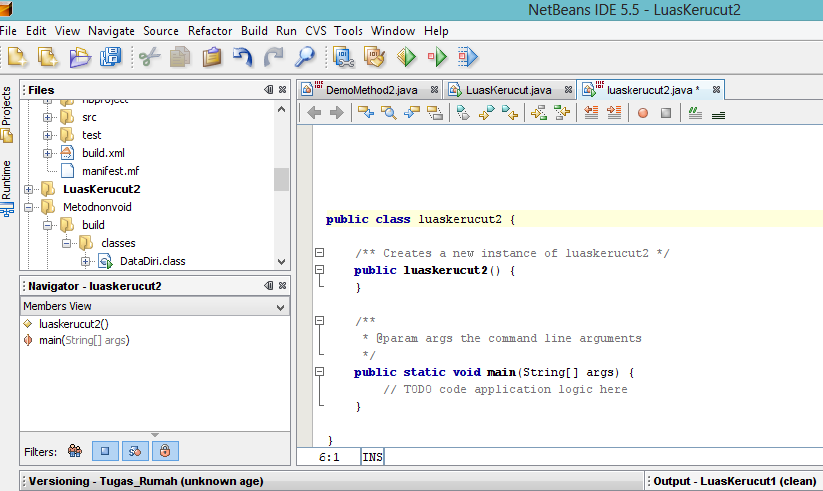Toggle the show static members filter
823x491 pixels.
tap(135, 451)
